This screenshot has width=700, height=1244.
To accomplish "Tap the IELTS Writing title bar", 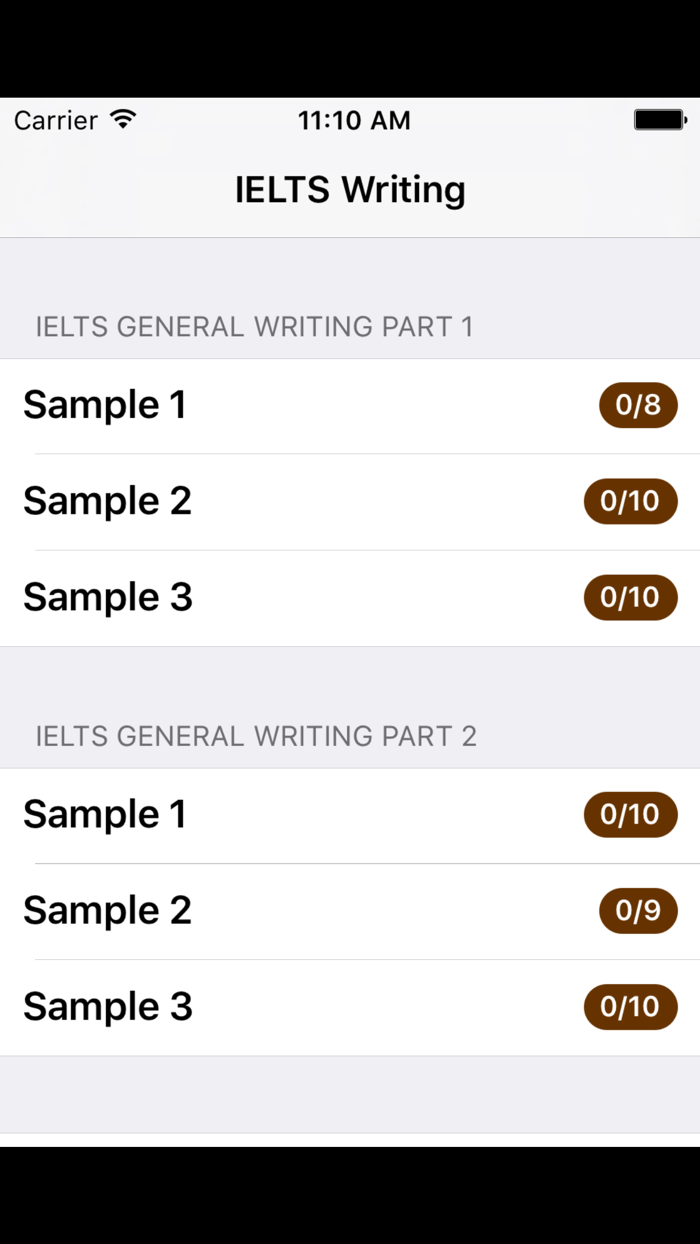I will click(350, 189).
